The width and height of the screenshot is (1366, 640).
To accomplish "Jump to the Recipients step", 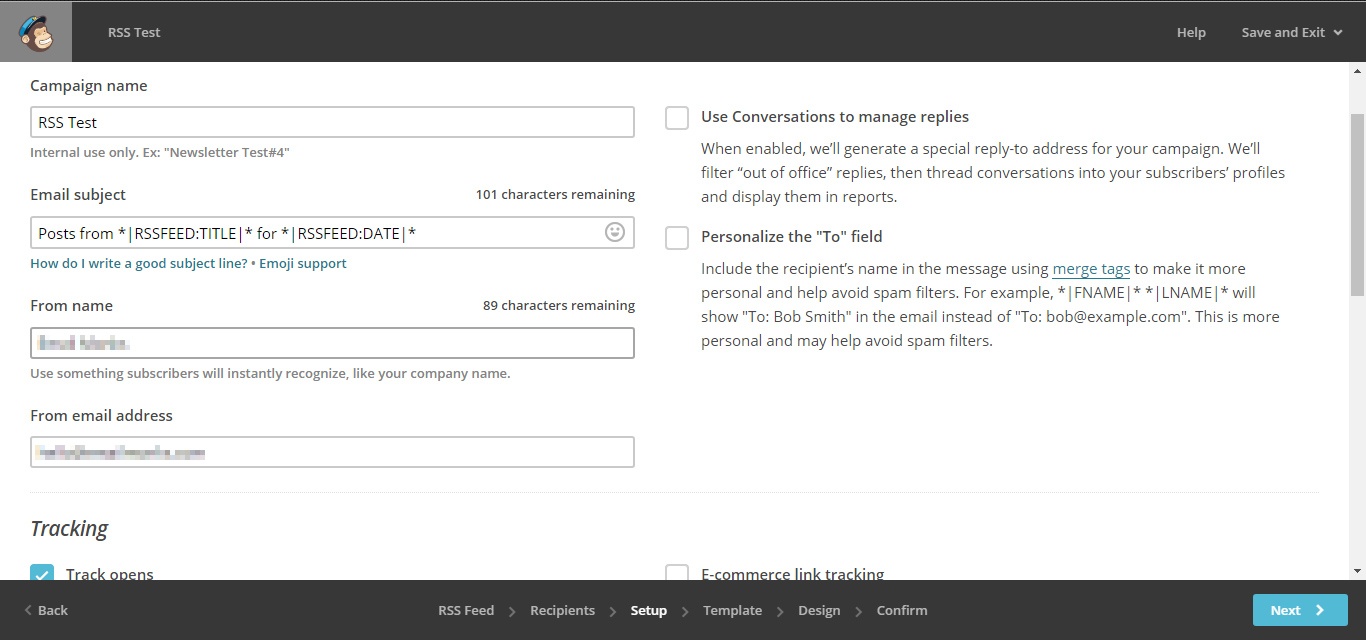I will click(x=562, y=610).
